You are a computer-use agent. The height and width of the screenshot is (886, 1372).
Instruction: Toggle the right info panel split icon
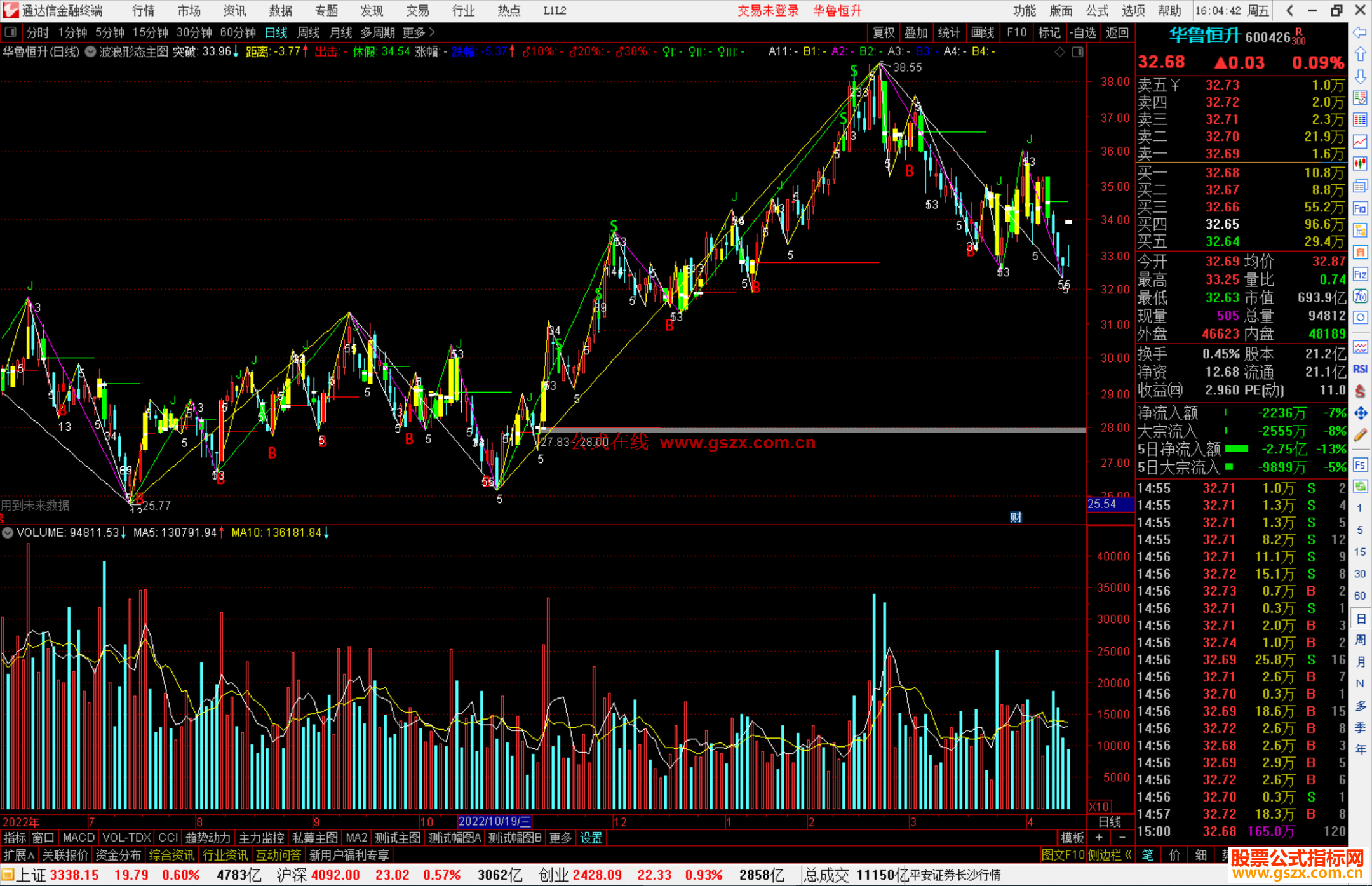point(1077,52)
